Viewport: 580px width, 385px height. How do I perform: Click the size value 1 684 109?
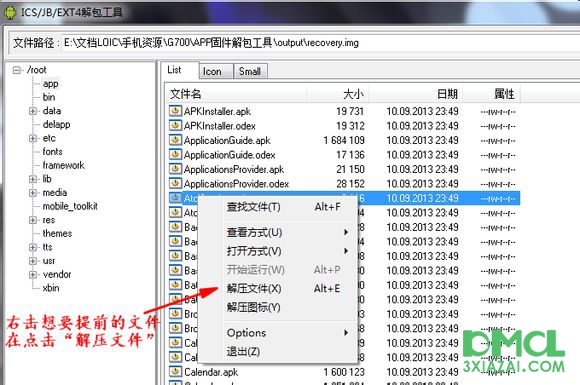pyautogui.click(x=344, y=140)
